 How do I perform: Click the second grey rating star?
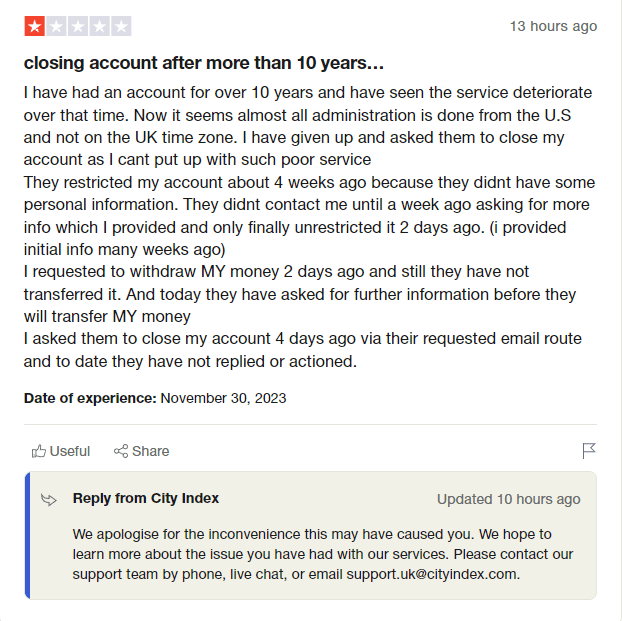tap(55, 26)
